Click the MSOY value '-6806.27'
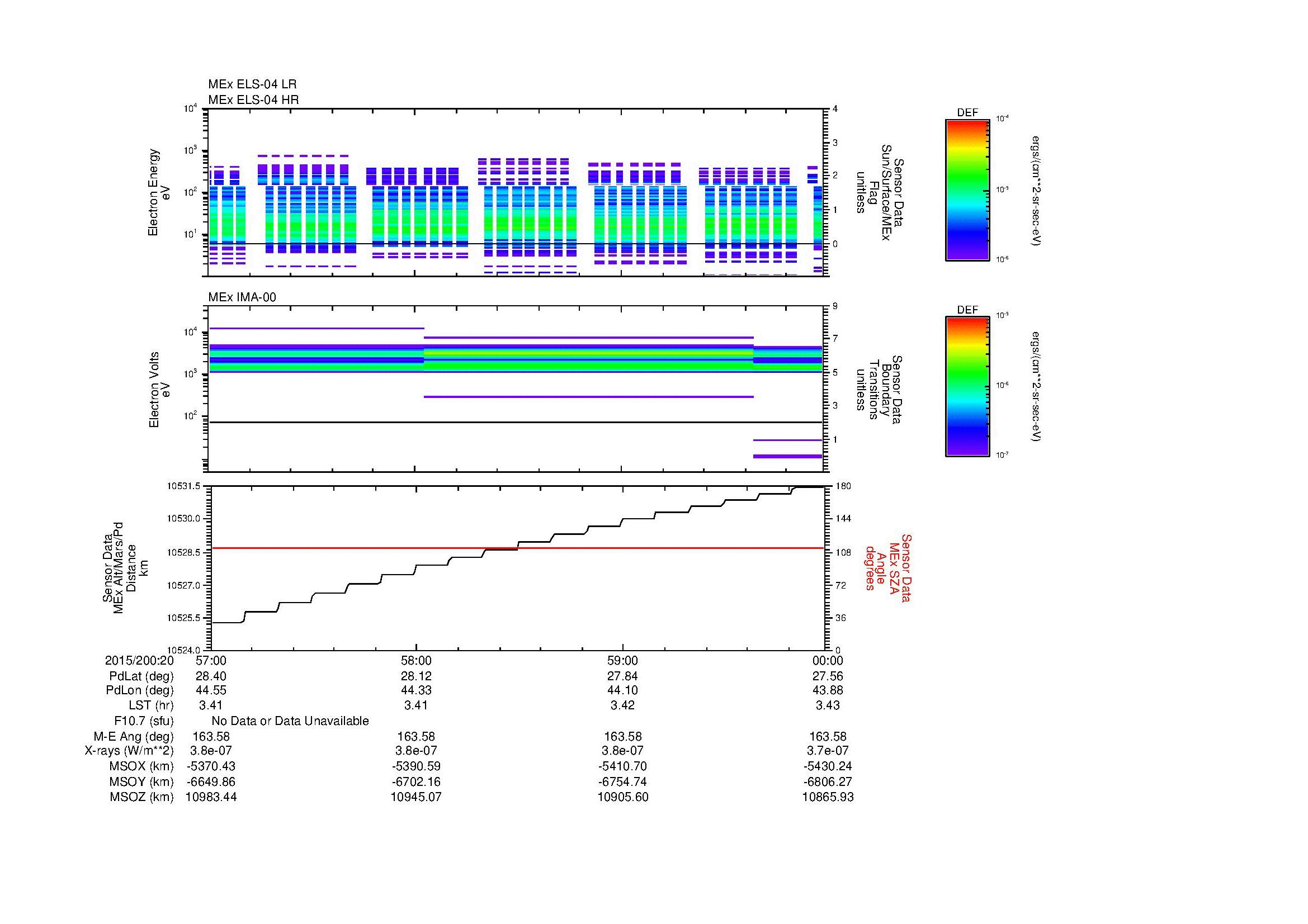This screenshot has height=924, width=1308. click(x=828, y=781)
